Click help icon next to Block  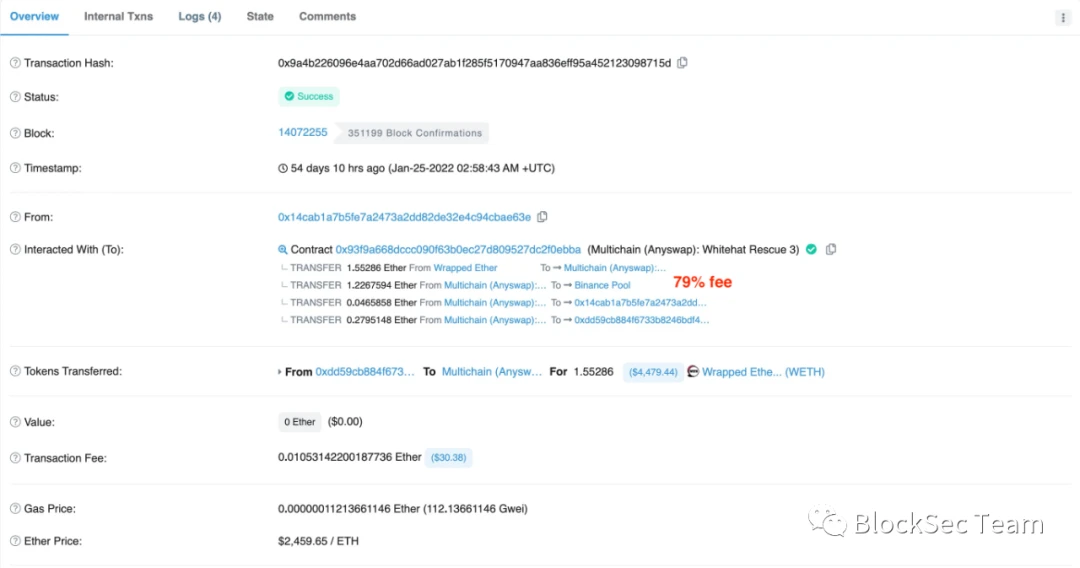tap(15, 133)
